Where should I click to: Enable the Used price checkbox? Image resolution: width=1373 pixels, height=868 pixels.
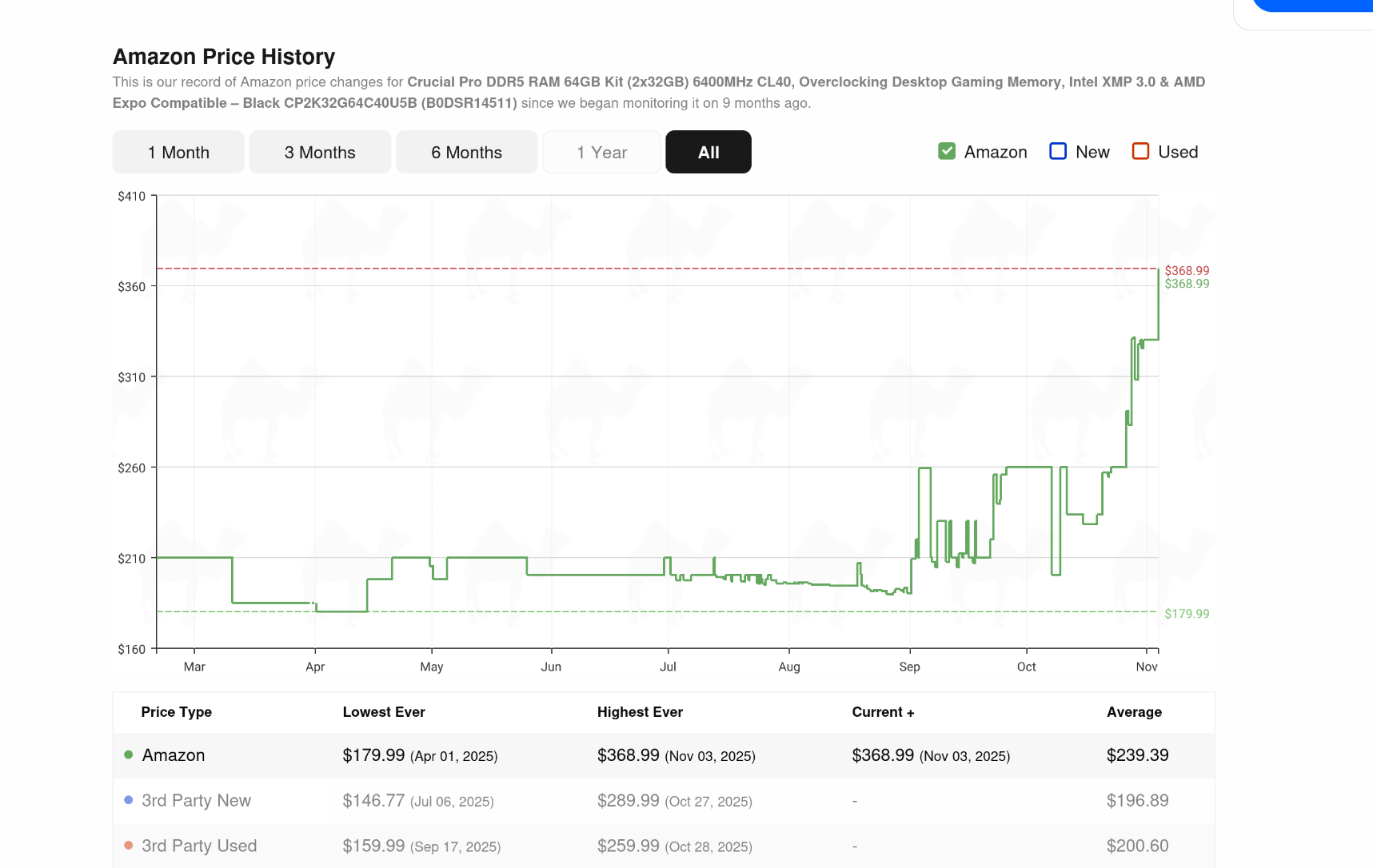pyautogui.click(x=1140, y=150)
